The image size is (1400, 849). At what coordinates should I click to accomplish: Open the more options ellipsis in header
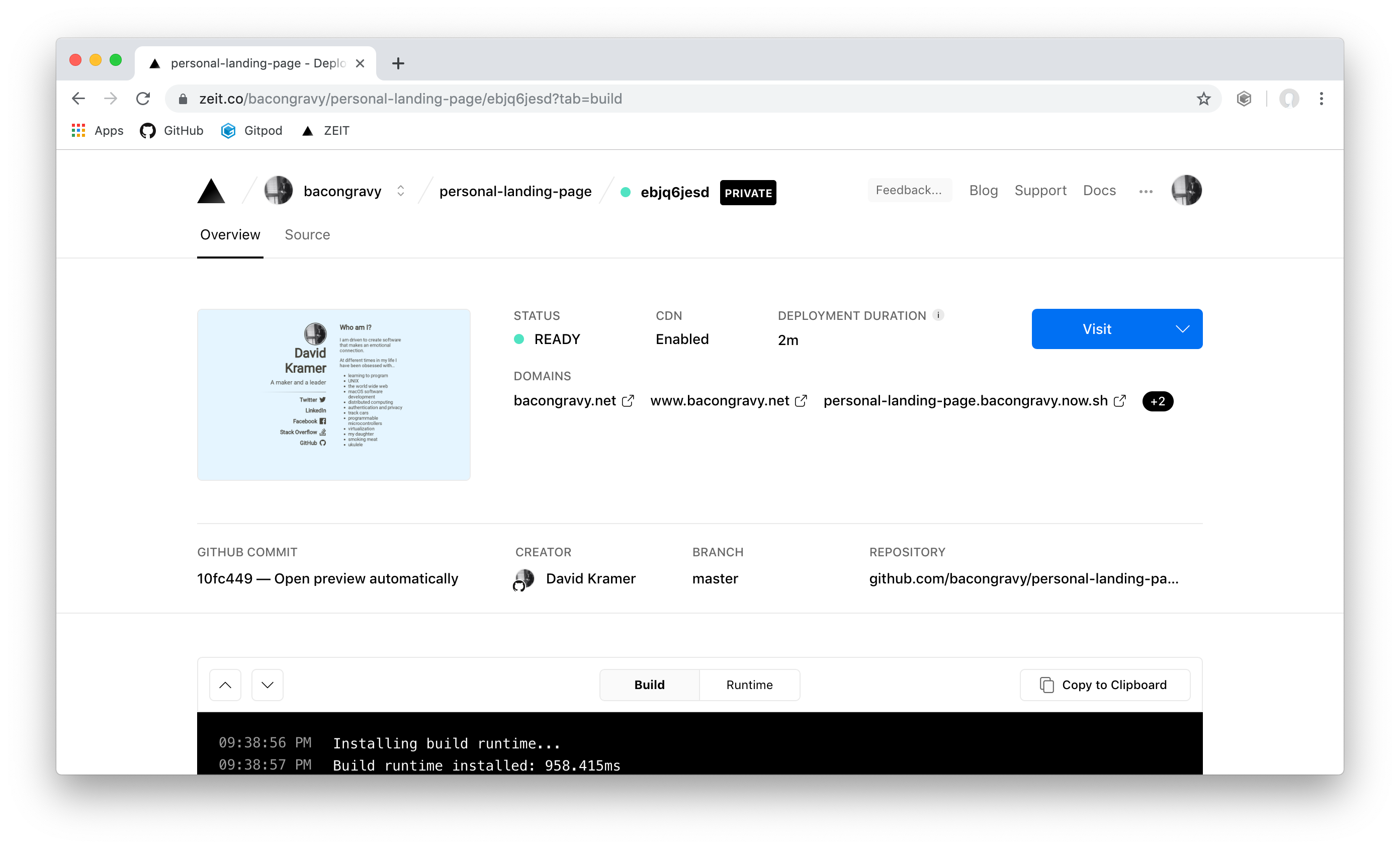tap(1146, 192)
